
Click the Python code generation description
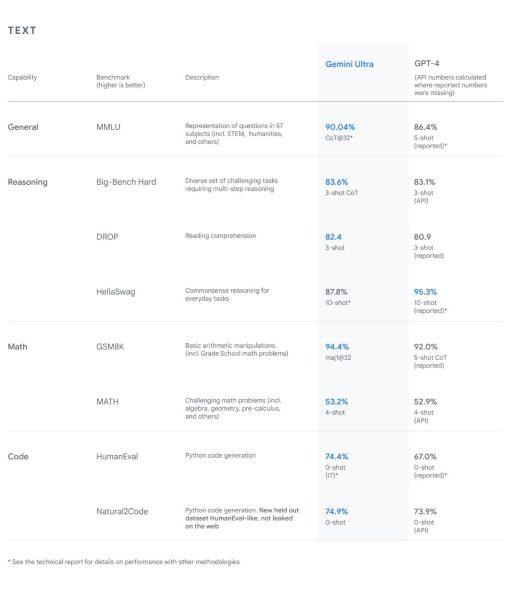tap(220, 455)
